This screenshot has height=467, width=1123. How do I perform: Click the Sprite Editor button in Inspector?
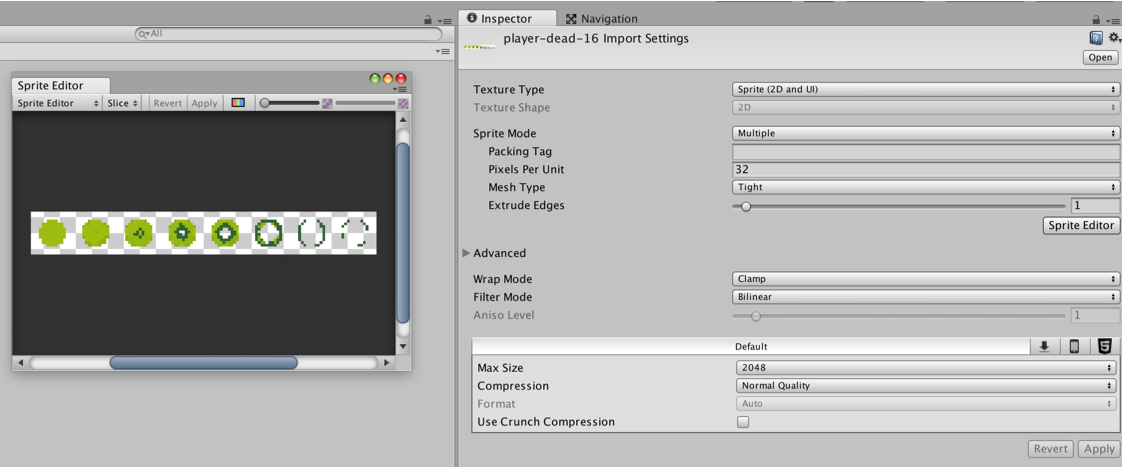[1081, 226]
